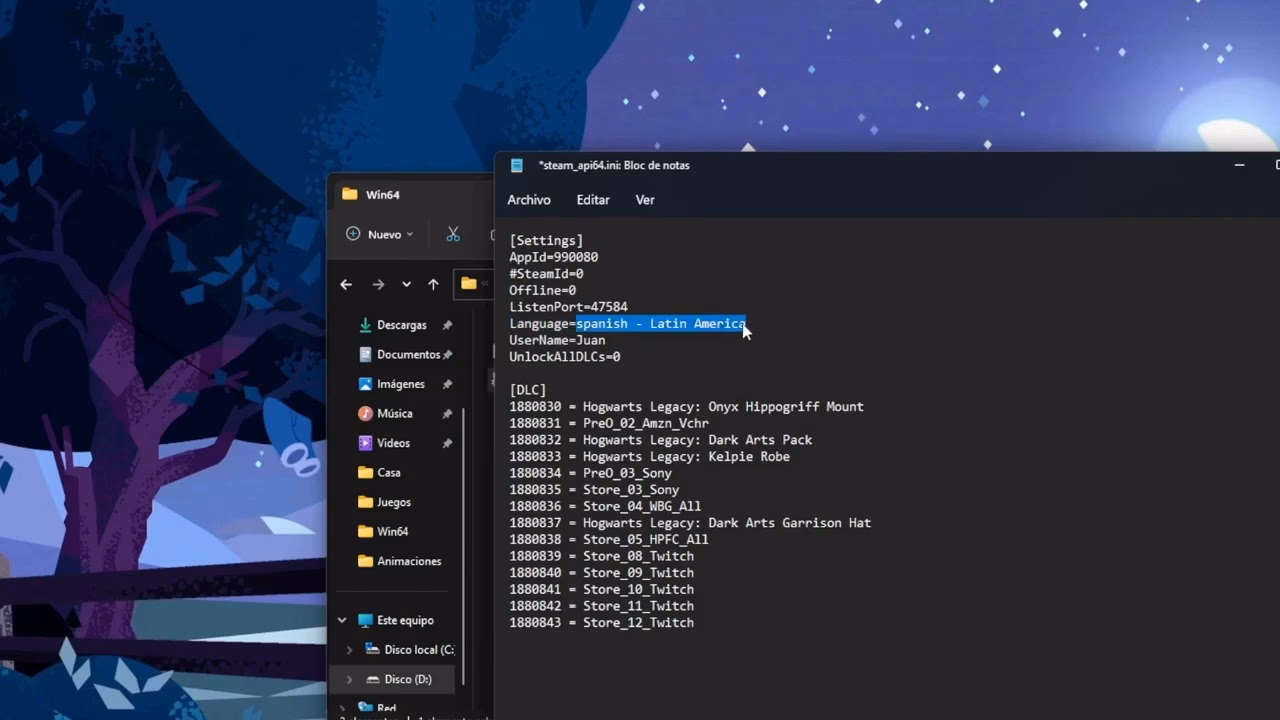Open Descargas in the Explorer sidebar
The image size is (1280, 720).
[402, 325]
